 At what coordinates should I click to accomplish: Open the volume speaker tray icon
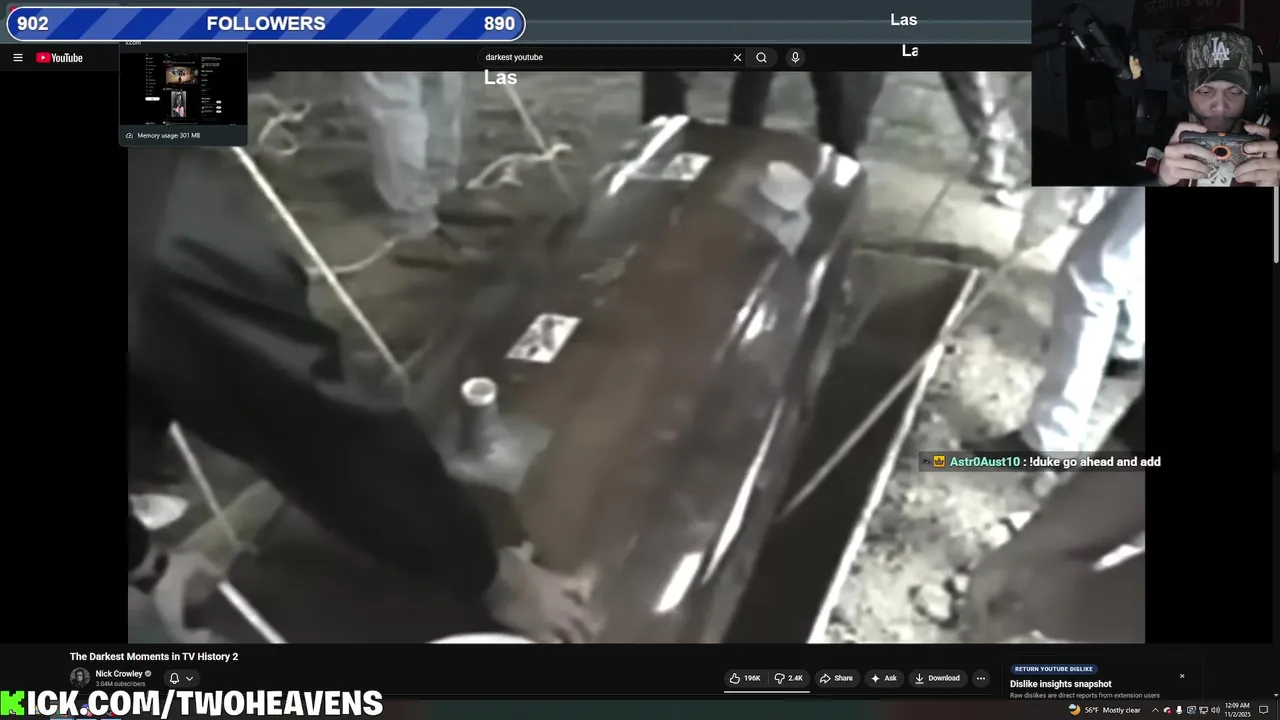click(1215, 710)
